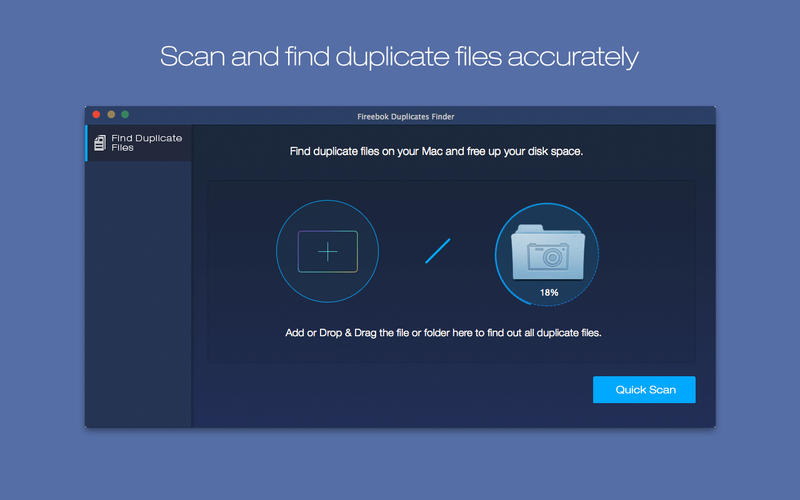Click empty drop zone space left of the add circle
800x500 pixels.
point(240,250)
